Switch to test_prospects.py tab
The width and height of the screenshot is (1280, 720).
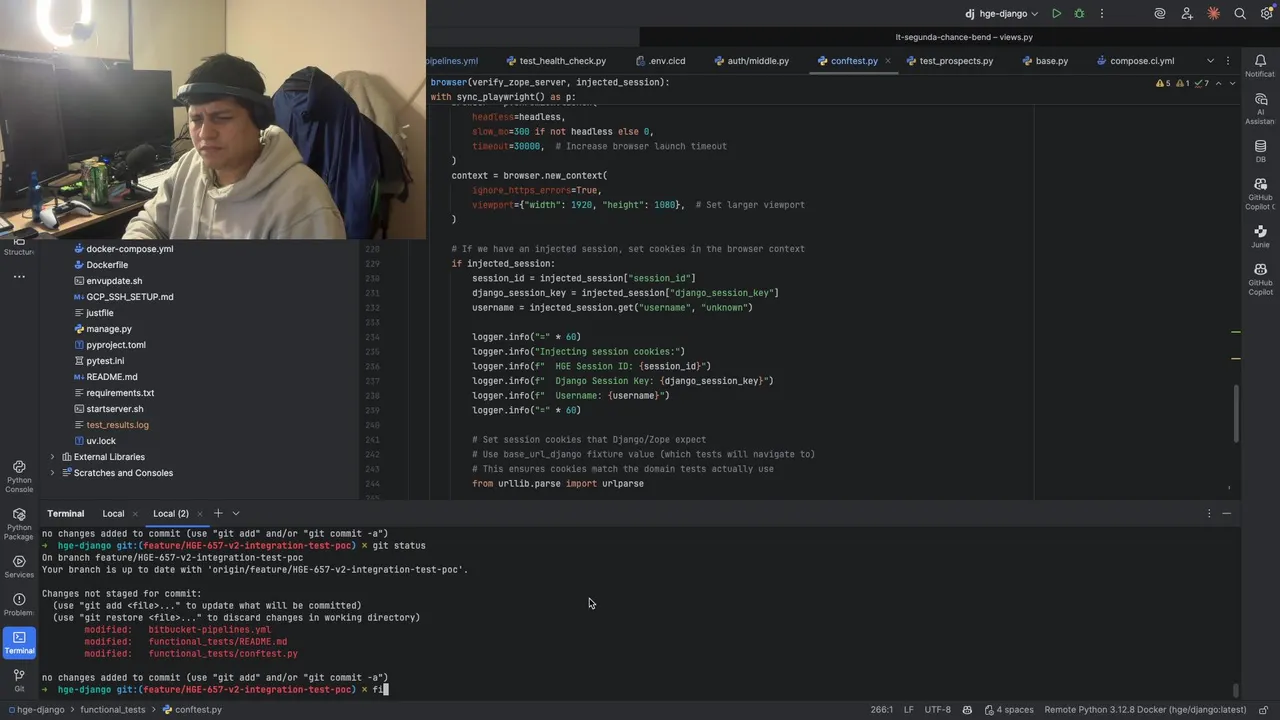click(948, 61)
